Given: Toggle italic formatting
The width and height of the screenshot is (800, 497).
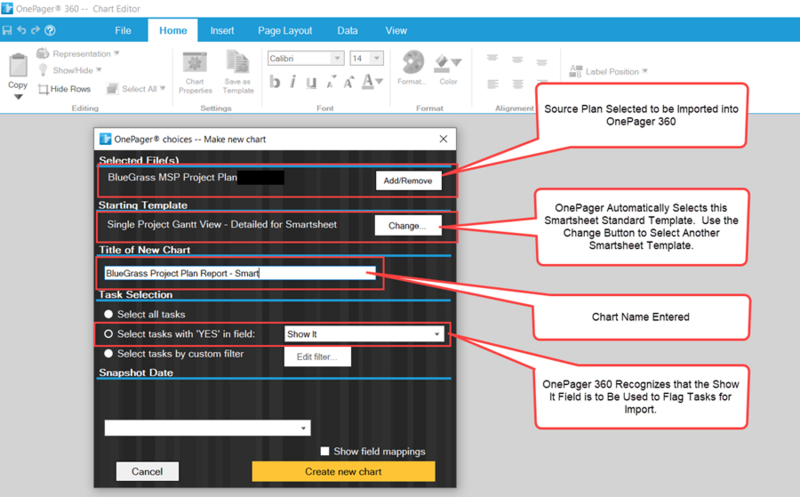Looking at the screenshot, I should (x=293, y=81).
